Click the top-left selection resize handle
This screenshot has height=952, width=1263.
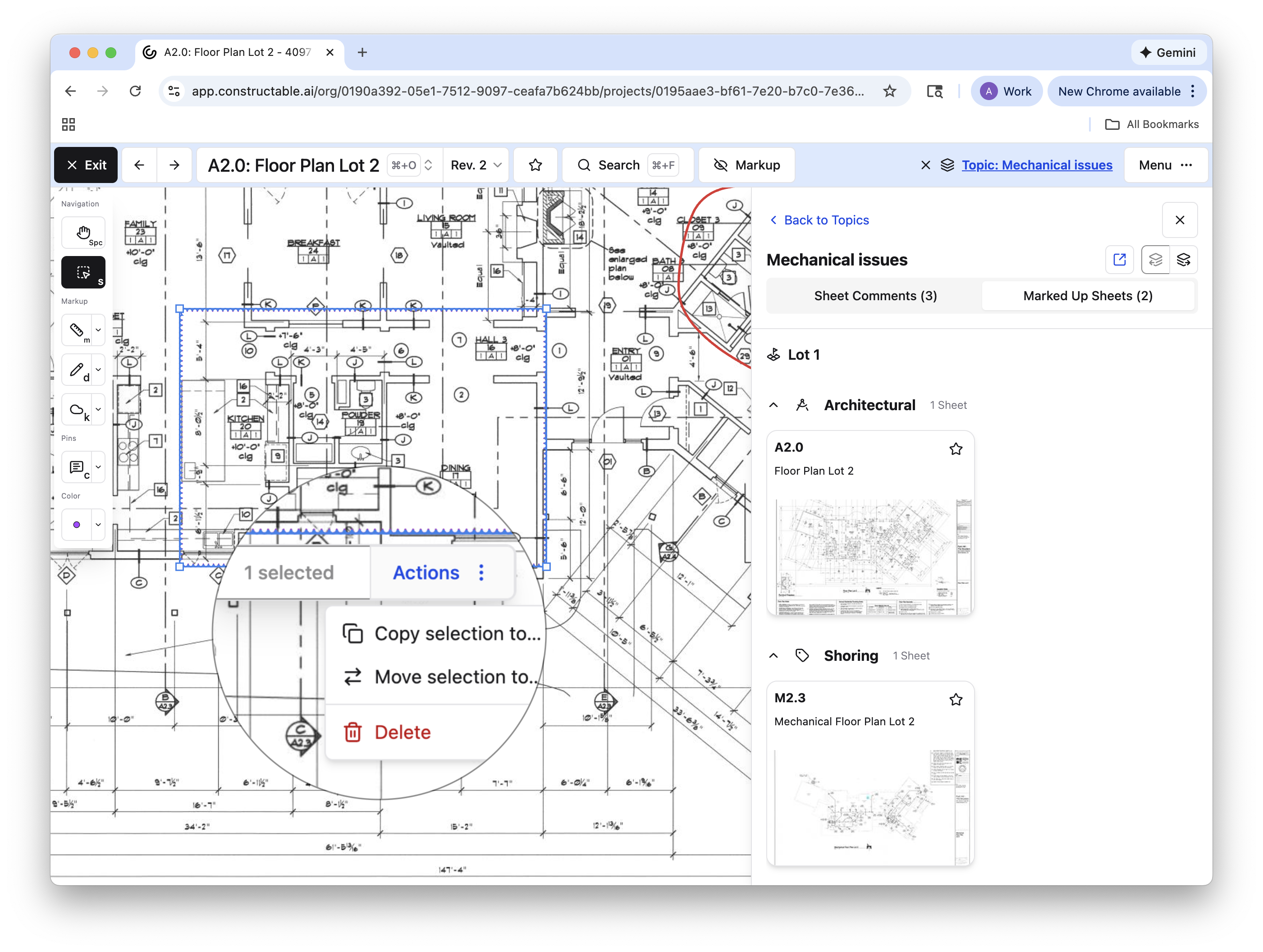click(180, 309)
